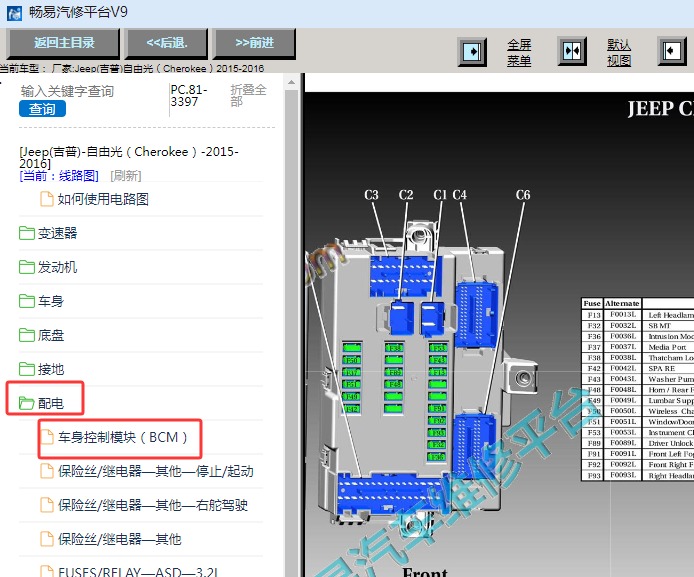Click the F0089L alternate cell
694x577 pixels.
click(x=623, y=443)
